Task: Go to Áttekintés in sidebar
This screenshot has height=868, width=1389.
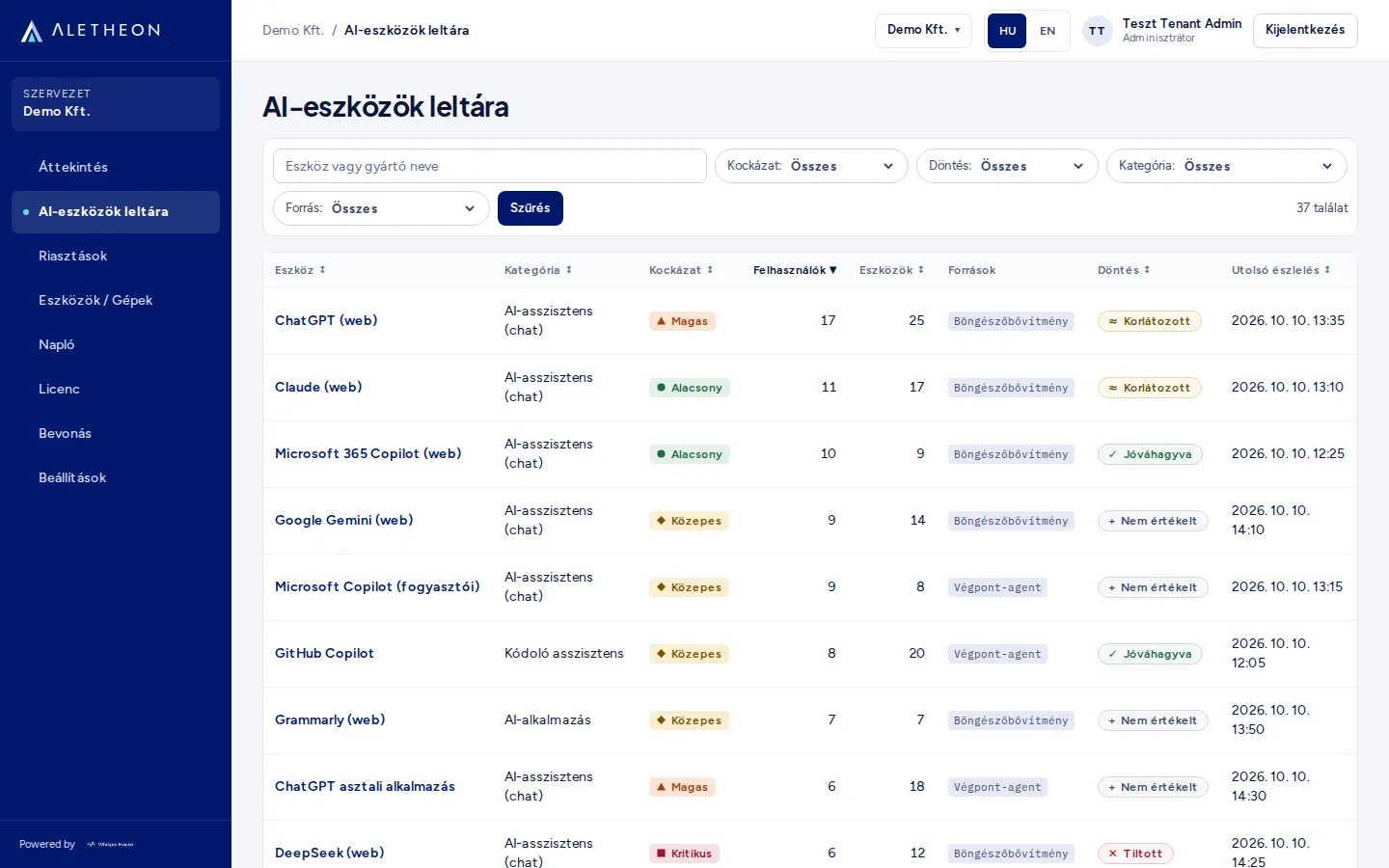Action: click(116, 168)
